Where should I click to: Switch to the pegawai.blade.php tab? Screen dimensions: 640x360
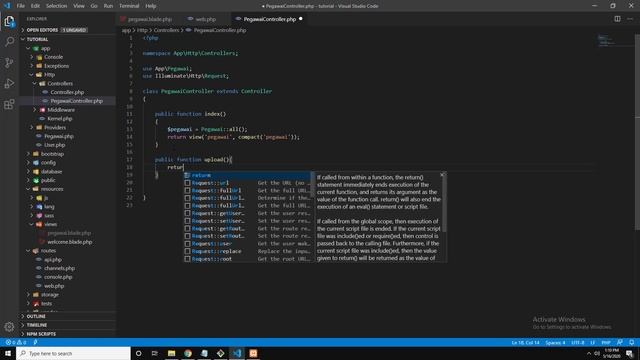click(x=150, y=19)
